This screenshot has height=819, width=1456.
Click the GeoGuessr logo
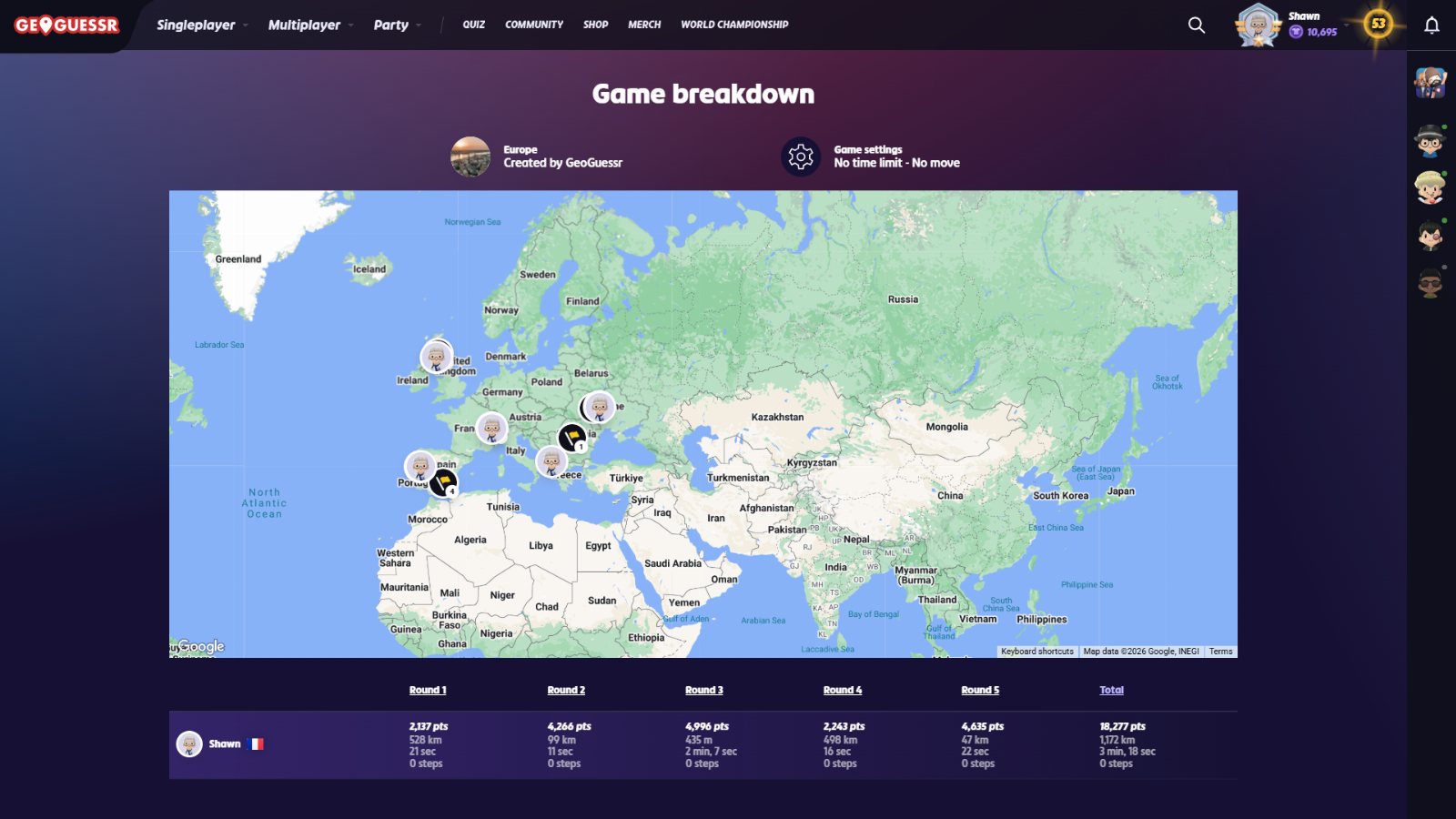click(x=66, y=25)
